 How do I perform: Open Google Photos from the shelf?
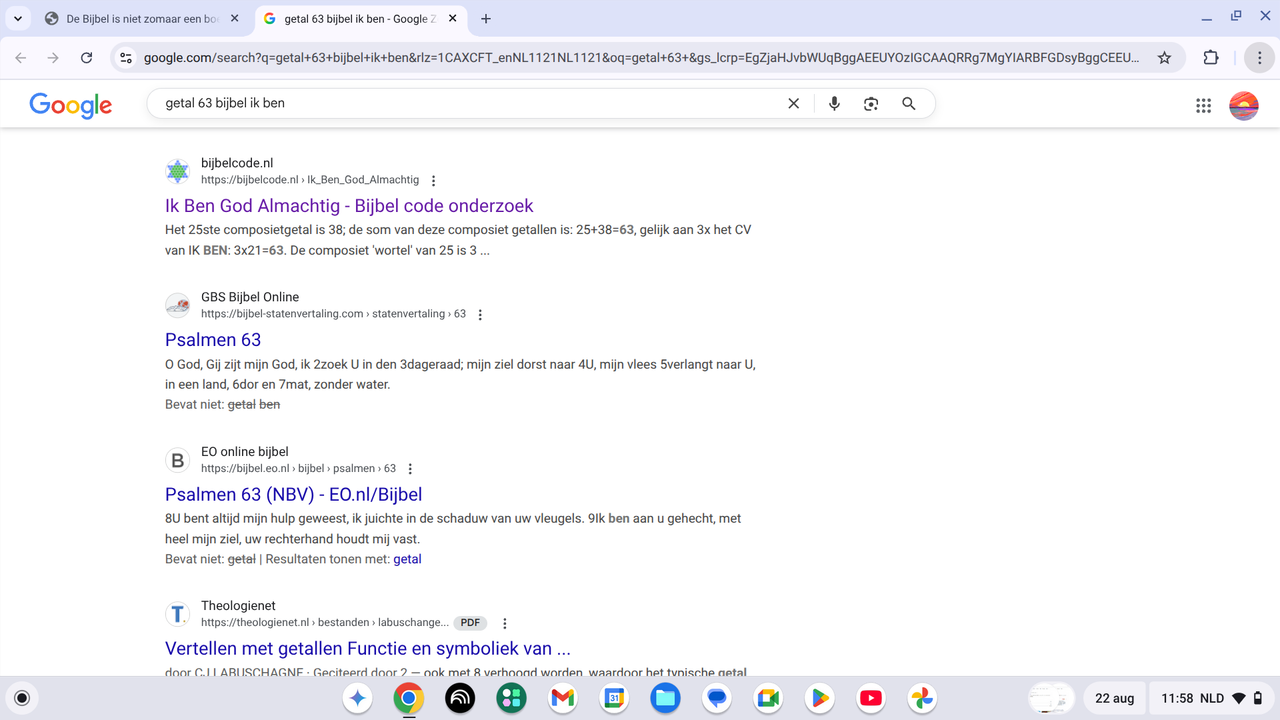[922, 698]
